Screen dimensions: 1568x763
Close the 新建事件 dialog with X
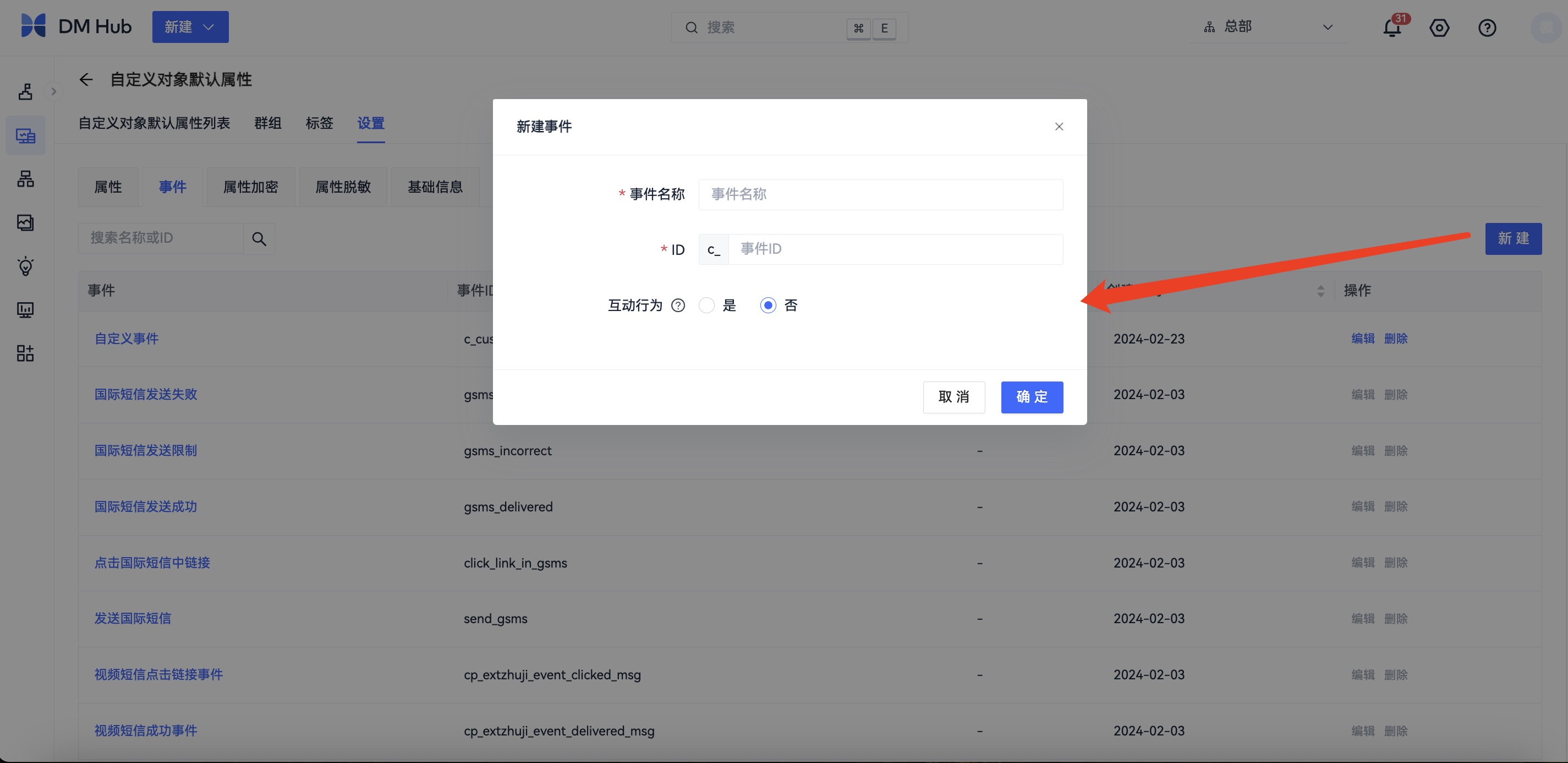[x=1059, y=127]
